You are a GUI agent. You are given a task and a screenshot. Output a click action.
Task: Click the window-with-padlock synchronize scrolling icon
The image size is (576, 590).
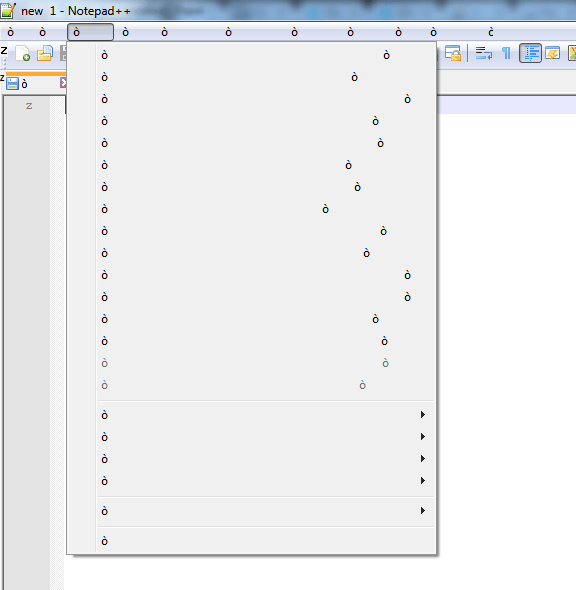[x=453, y=53]
